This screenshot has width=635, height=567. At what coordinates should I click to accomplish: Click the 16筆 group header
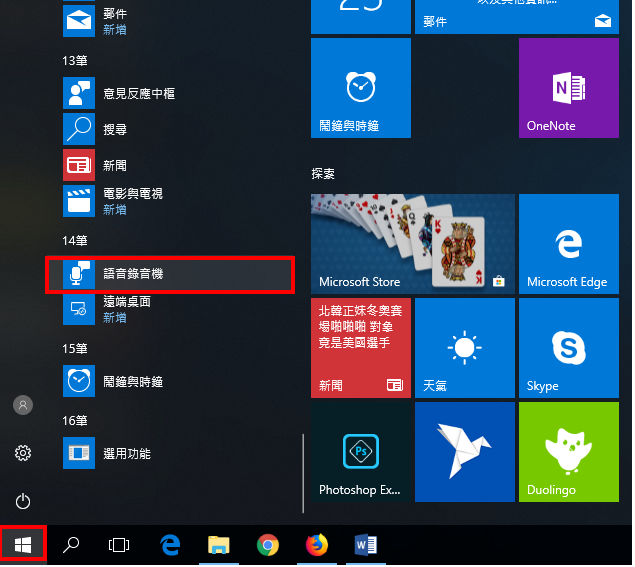75,421
